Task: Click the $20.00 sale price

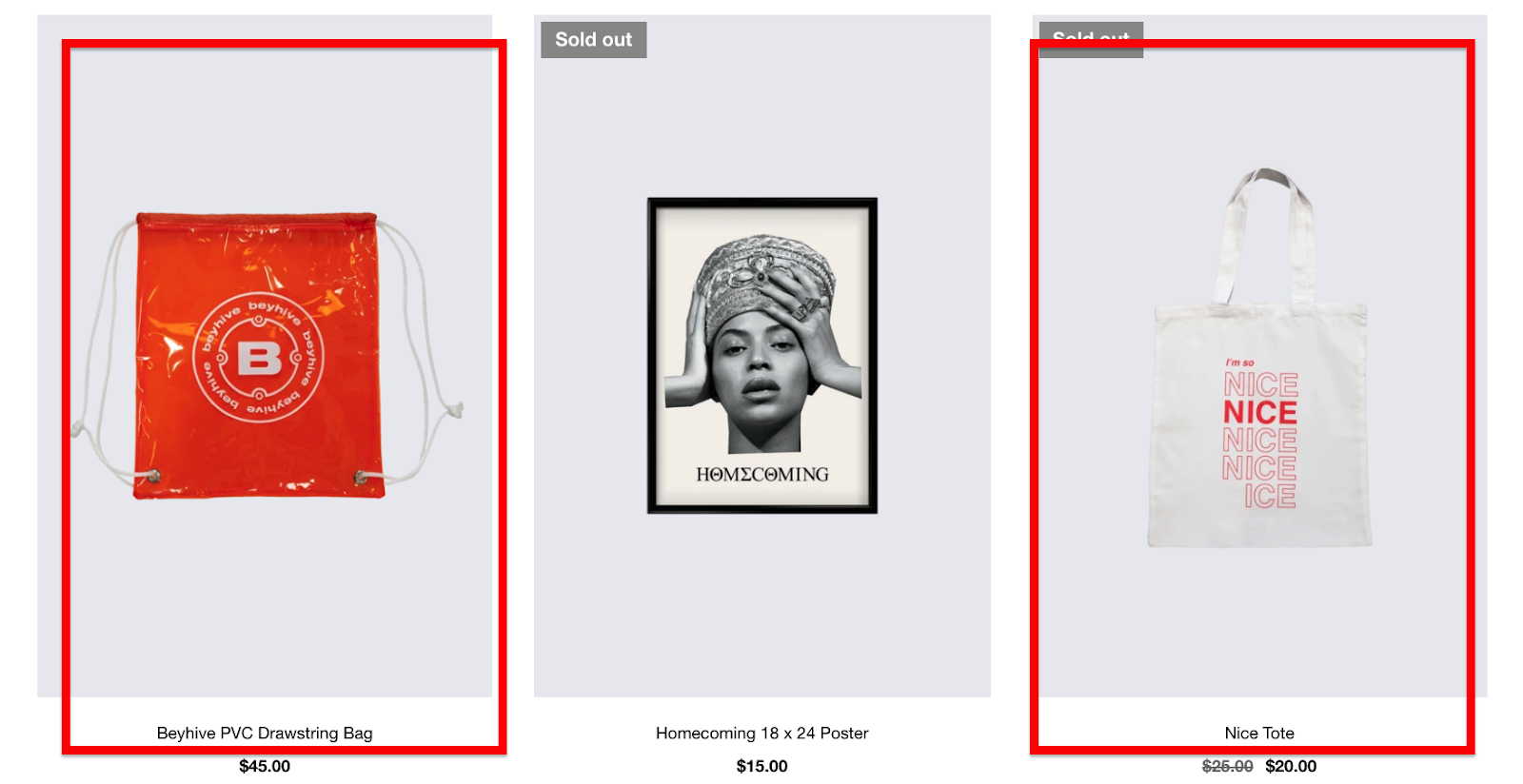Action: point(1291,766)
